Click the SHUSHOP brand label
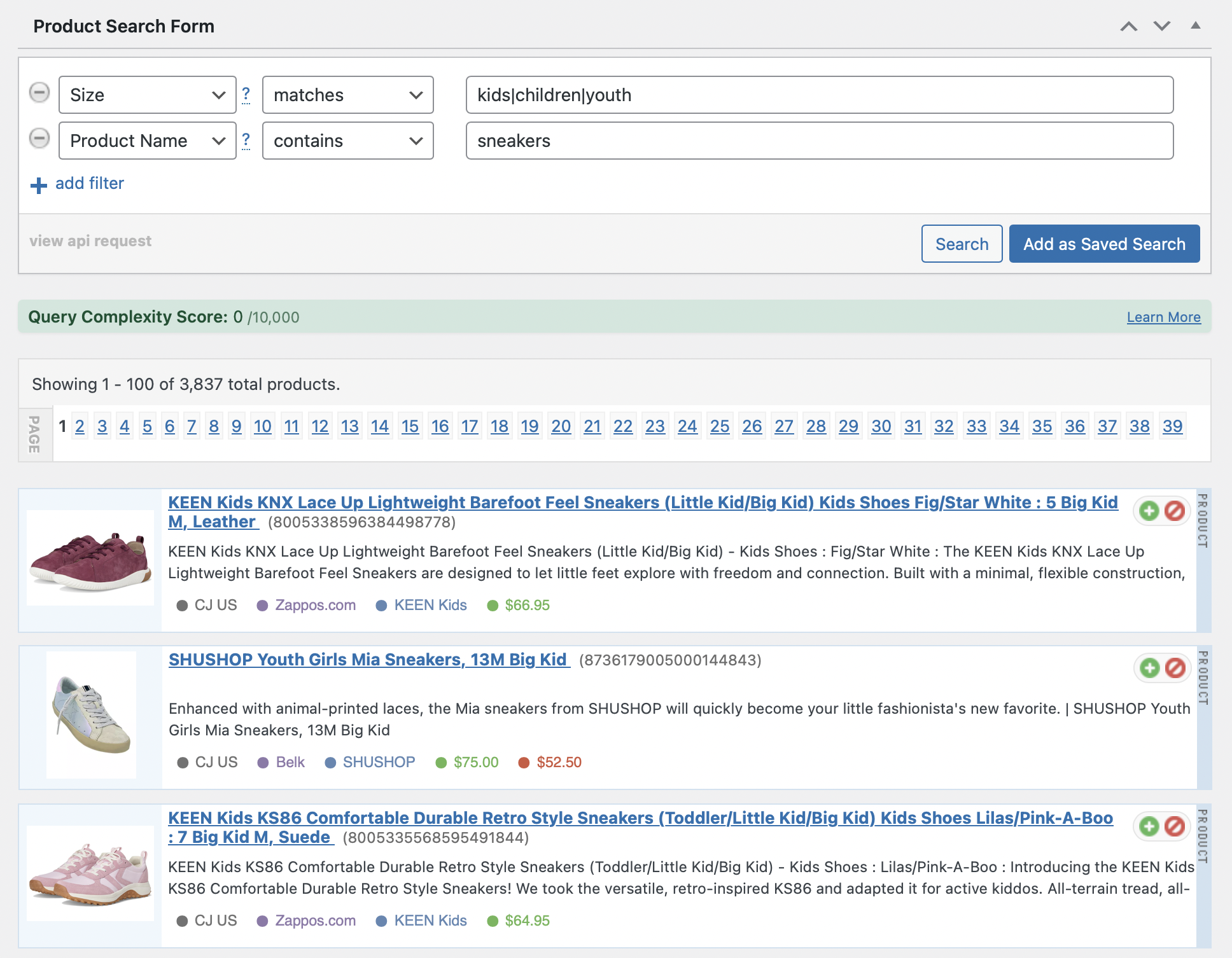1232x958 pixels. 379,762
